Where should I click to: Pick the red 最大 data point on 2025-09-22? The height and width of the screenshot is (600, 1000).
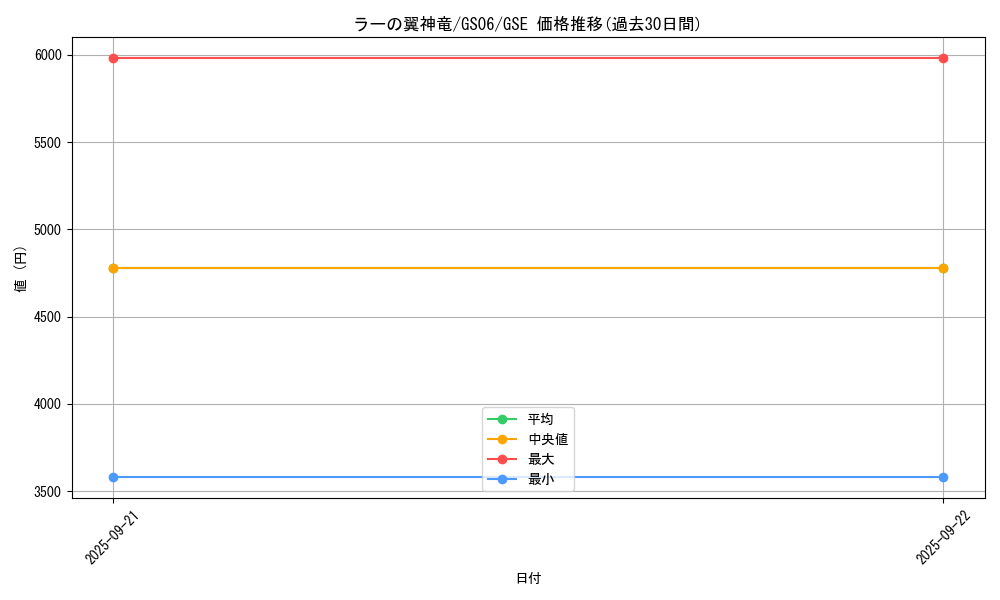click(x=943, y=59)
